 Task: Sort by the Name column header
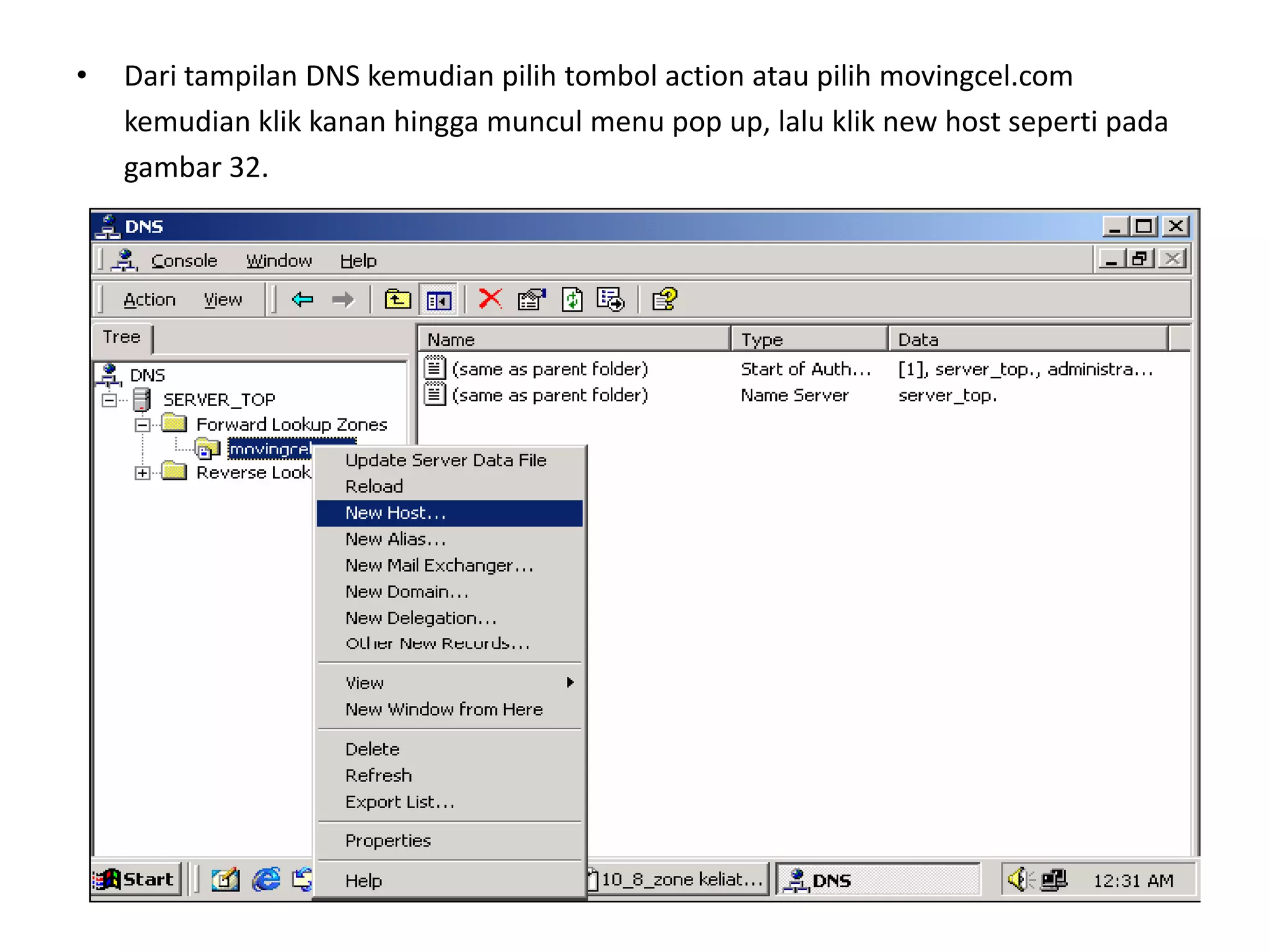point(574,340)
